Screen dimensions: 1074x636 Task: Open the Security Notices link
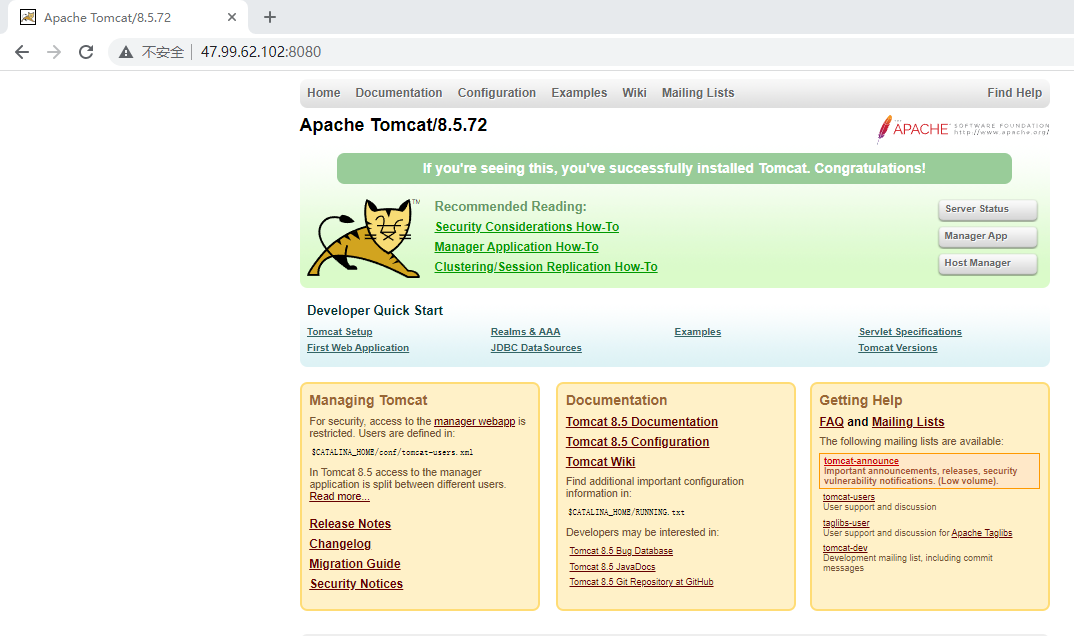pyautogui.click(x=356, y=584)
